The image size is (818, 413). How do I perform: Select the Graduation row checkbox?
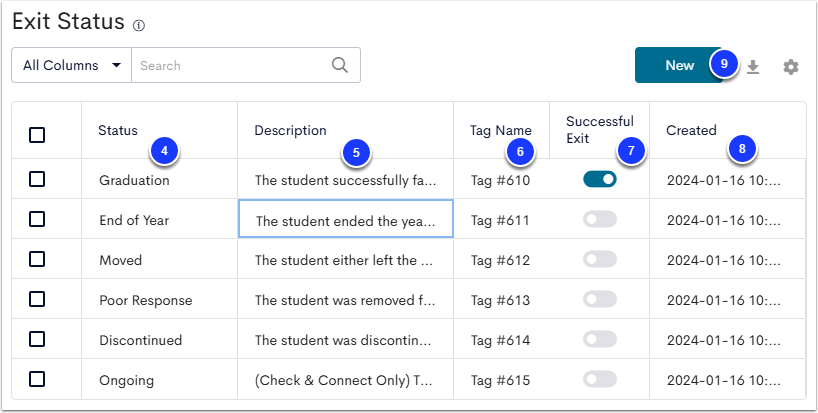(37, 179)
